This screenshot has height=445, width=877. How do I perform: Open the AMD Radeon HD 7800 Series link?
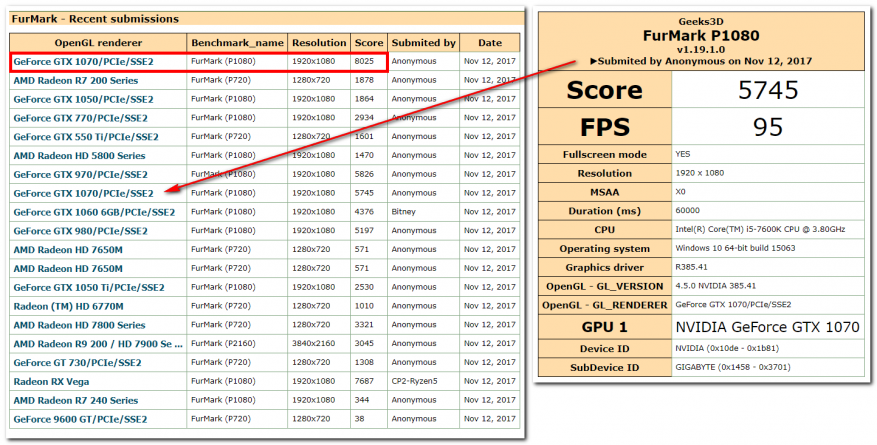[x=79, y=325]
